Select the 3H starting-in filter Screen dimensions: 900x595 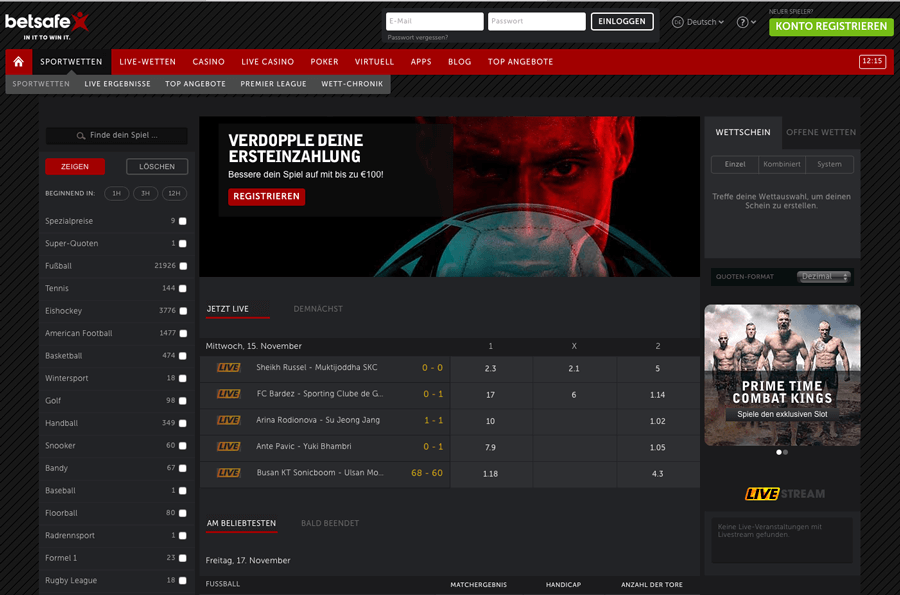(145, 193)
